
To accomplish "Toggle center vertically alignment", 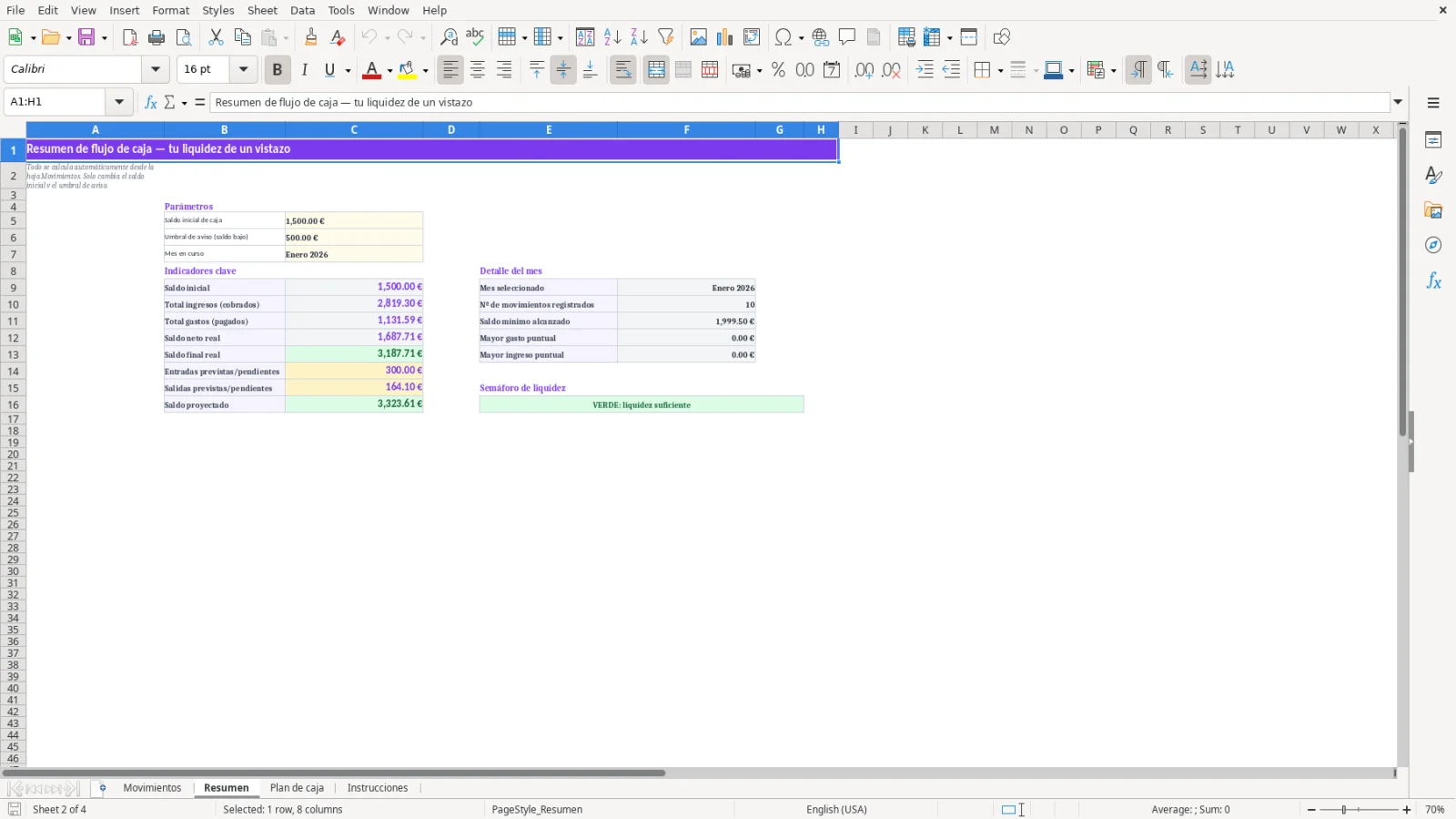I will tap(563, 70).
